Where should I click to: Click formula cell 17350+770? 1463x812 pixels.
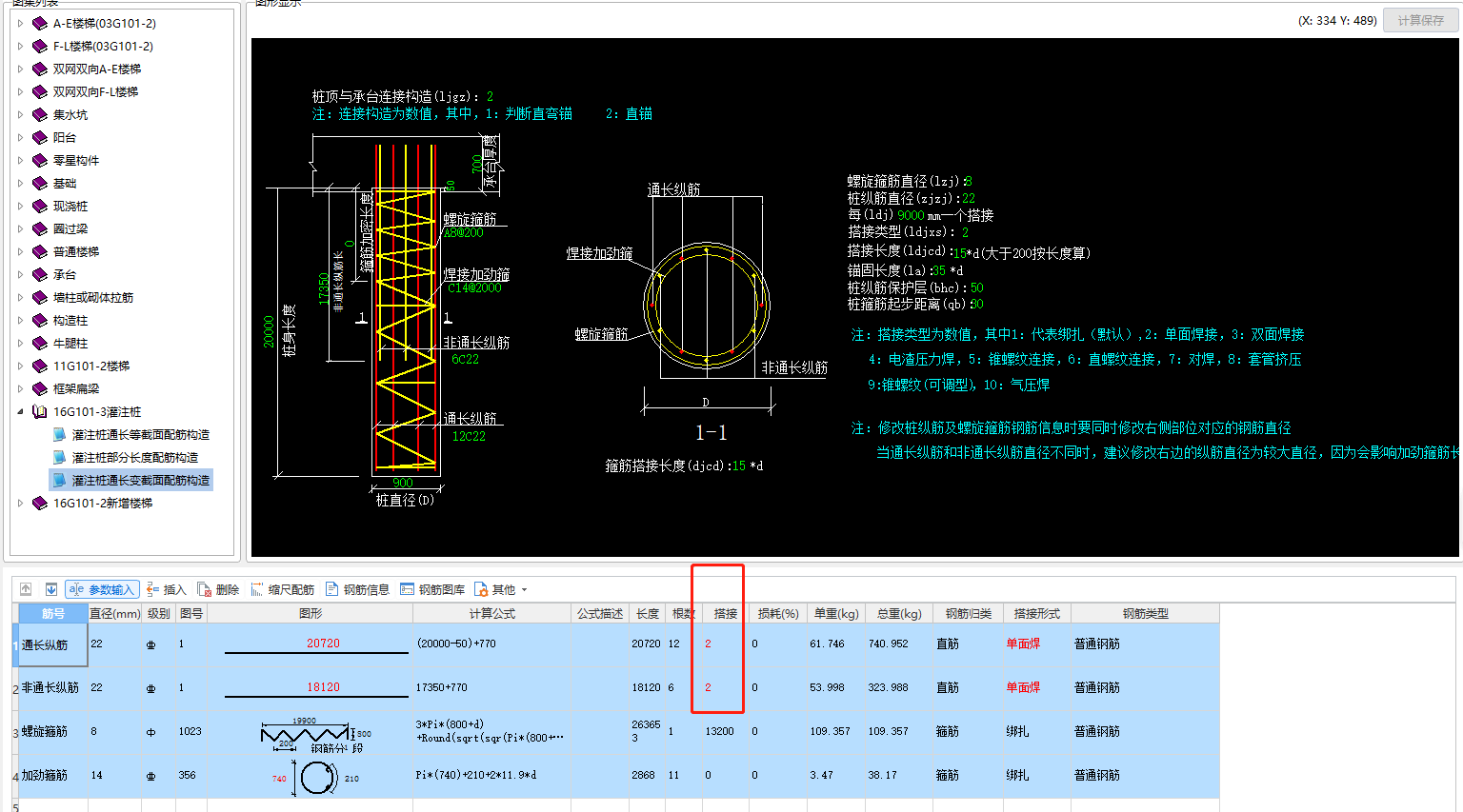point(491,687)
